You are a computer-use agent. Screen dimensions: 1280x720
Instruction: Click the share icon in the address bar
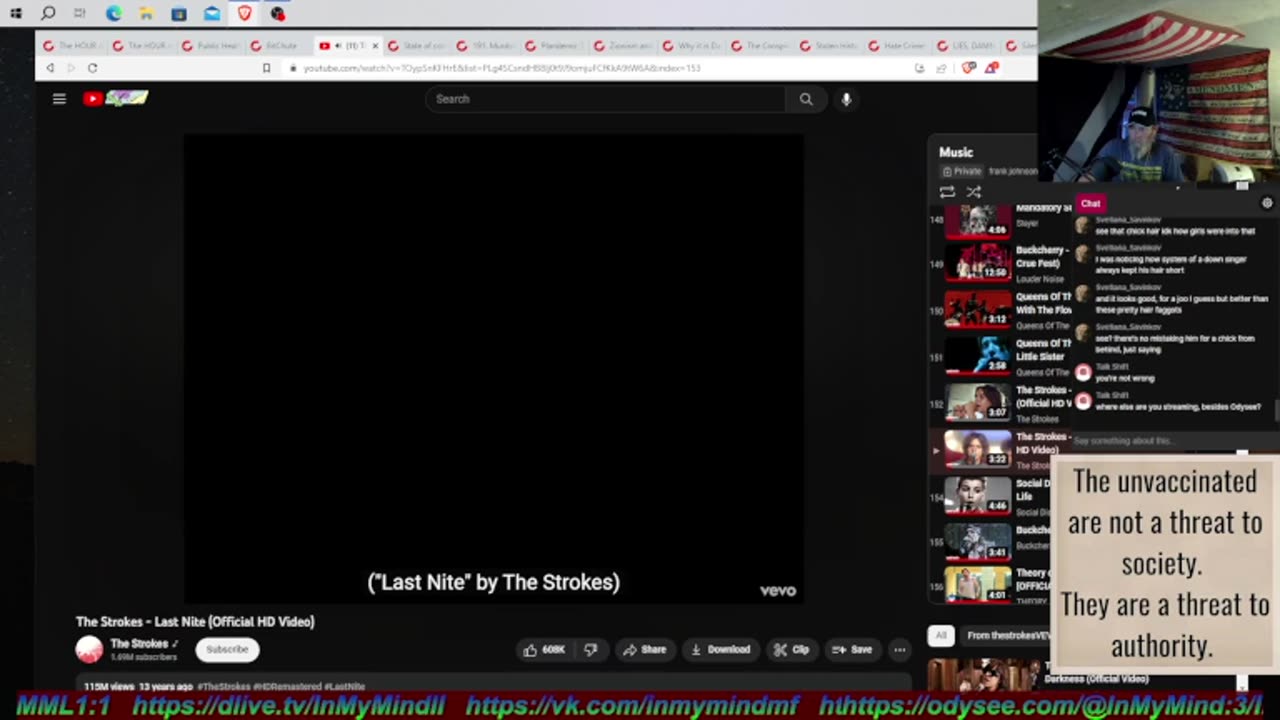coord(941,68)
